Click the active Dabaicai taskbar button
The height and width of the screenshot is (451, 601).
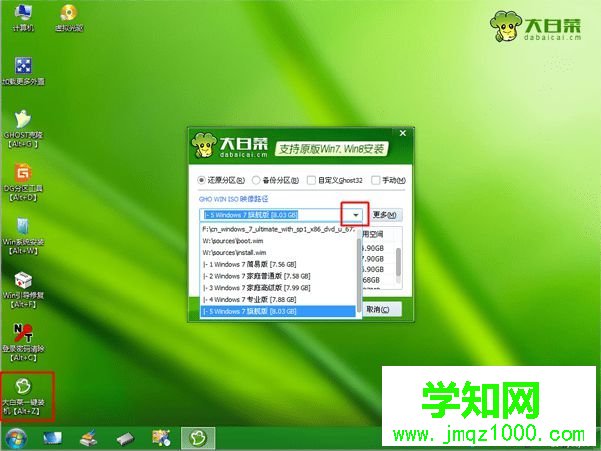(x=198, y=438)
